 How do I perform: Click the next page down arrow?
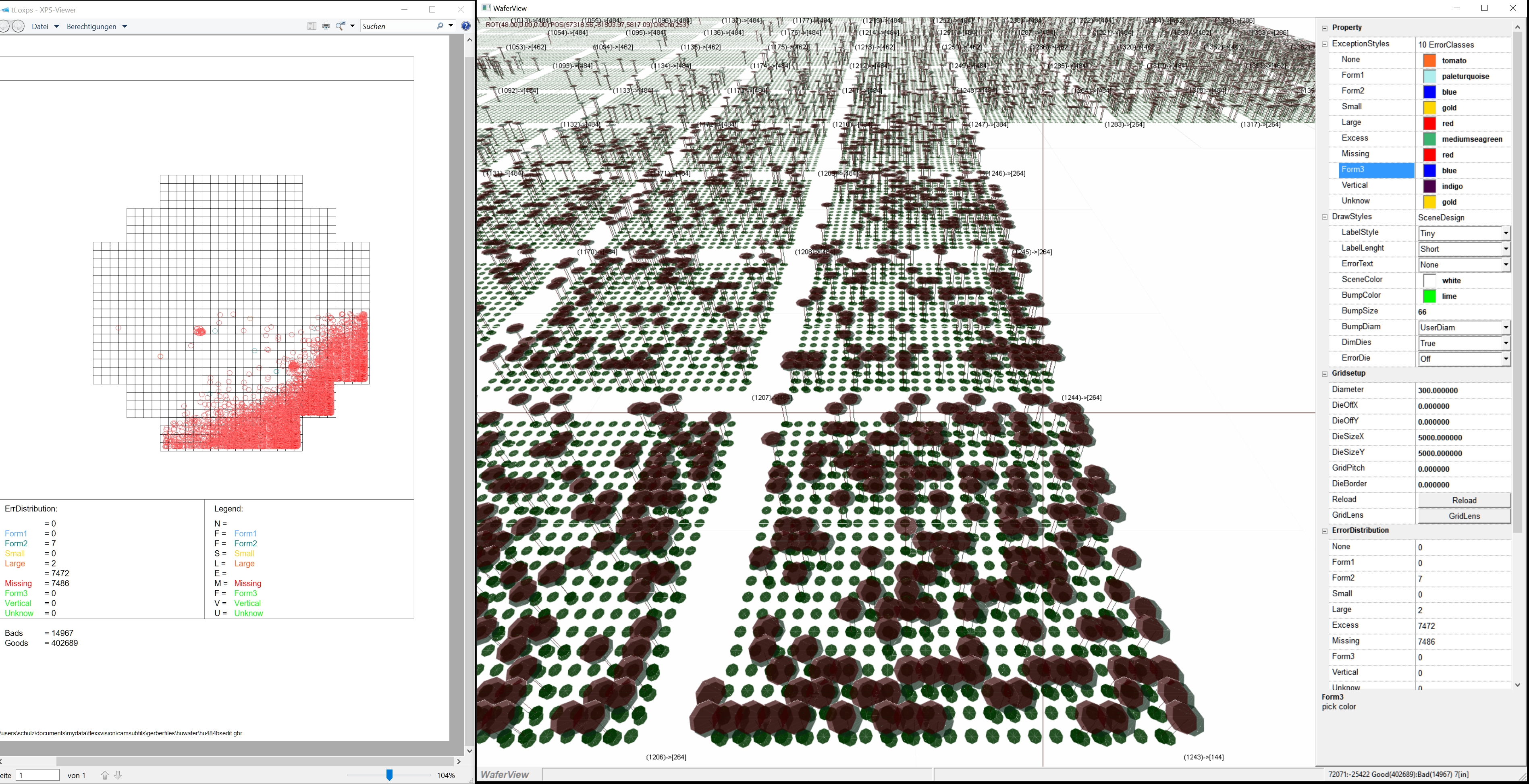118,775
